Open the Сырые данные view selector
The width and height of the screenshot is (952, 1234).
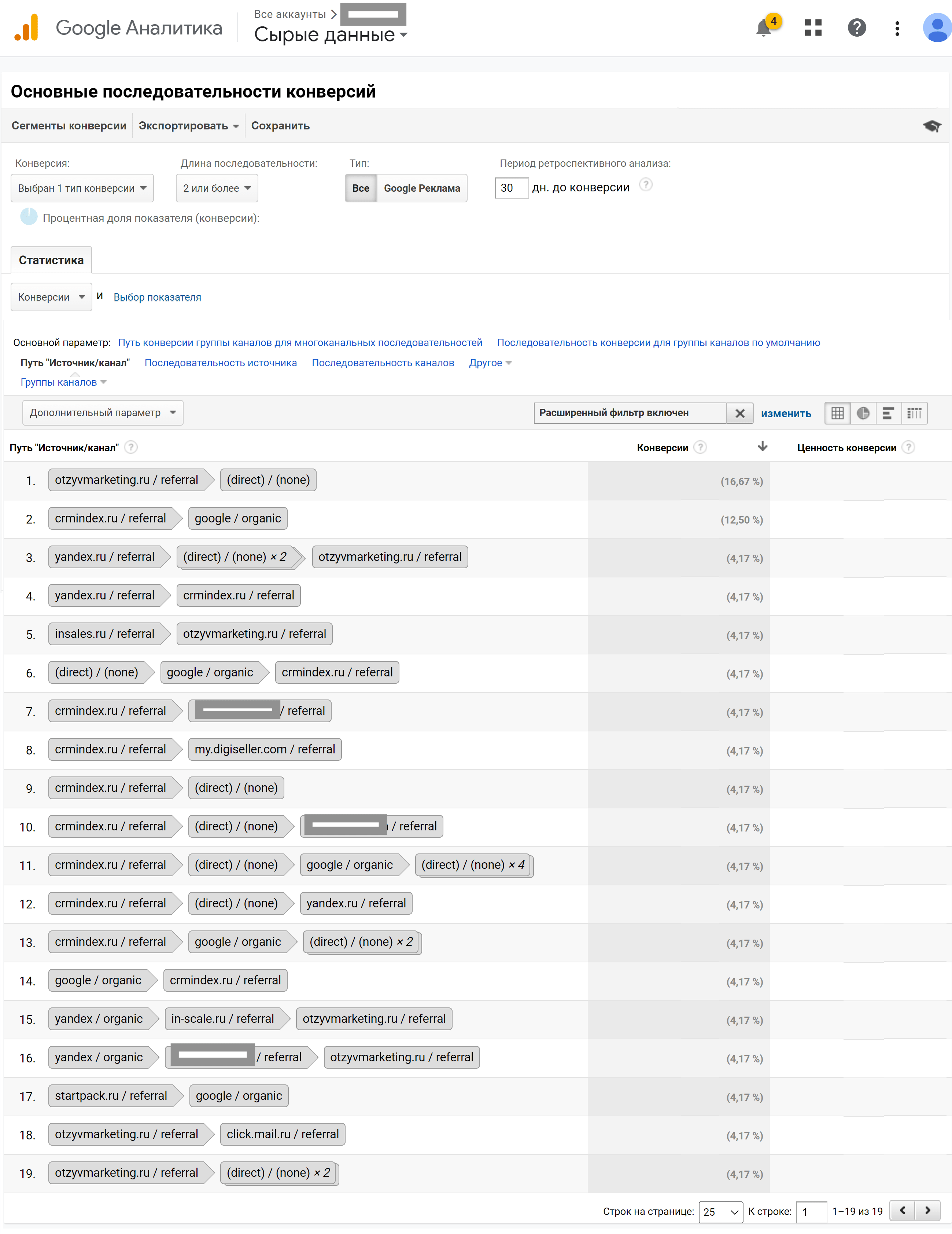(330, 35)
